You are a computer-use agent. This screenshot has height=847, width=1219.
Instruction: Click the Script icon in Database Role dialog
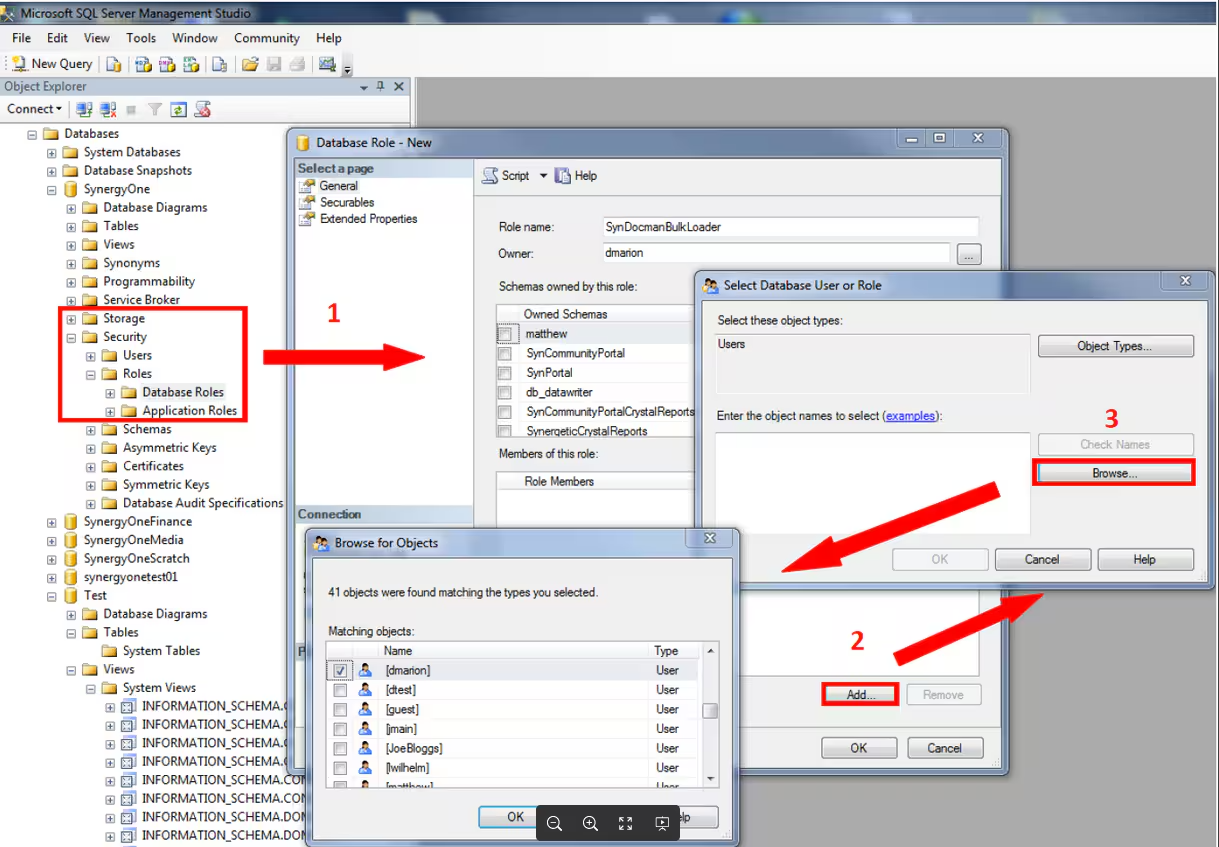coord(490,176)
